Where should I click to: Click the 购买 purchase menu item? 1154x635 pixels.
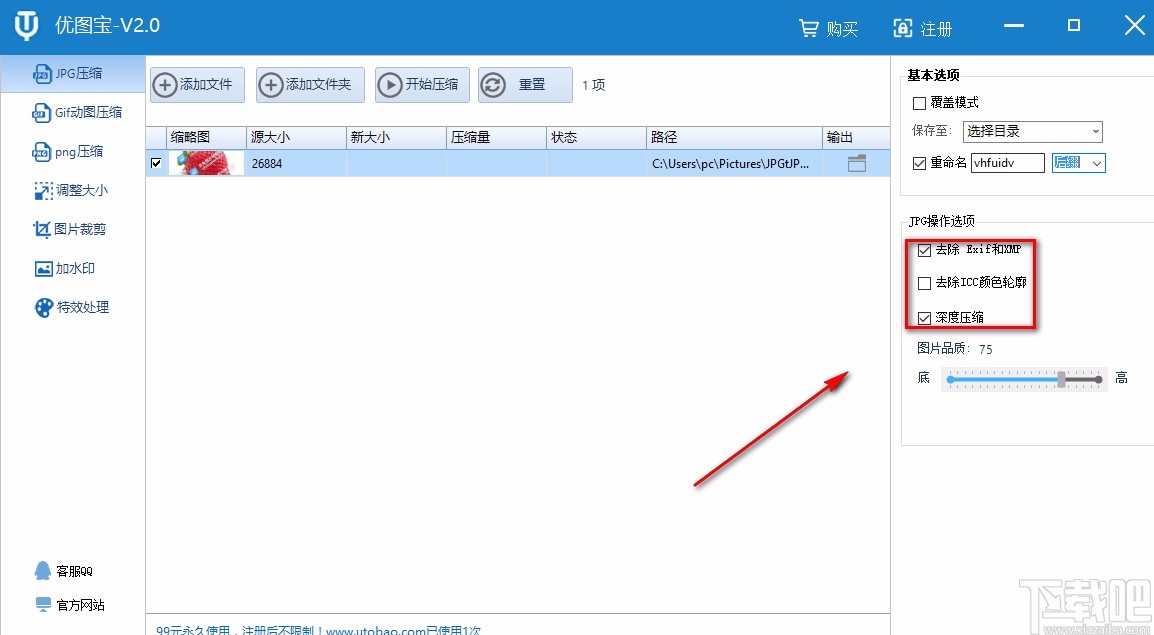click(829, 29)
